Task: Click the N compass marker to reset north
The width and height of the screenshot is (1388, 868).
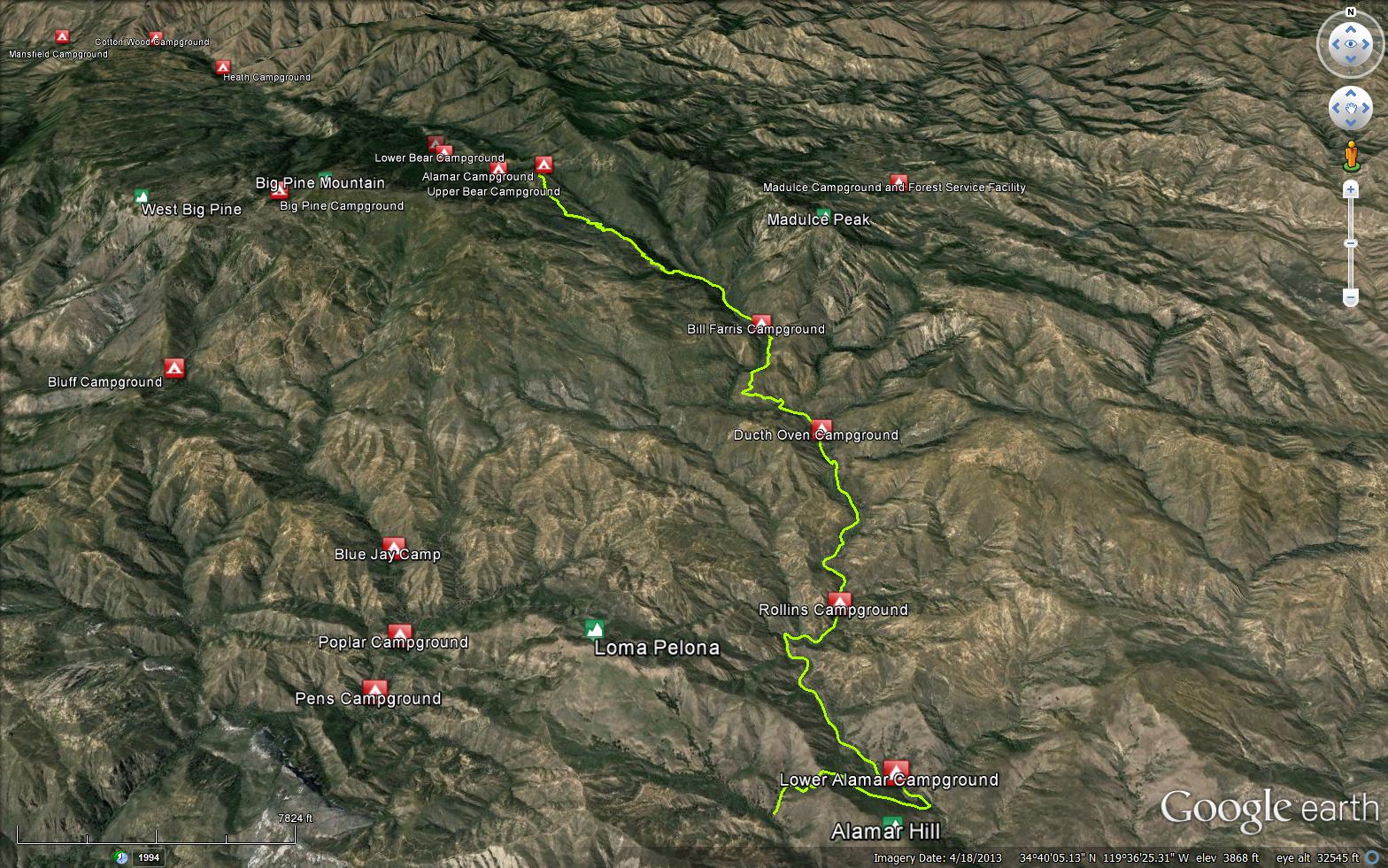Action: 1351,12
